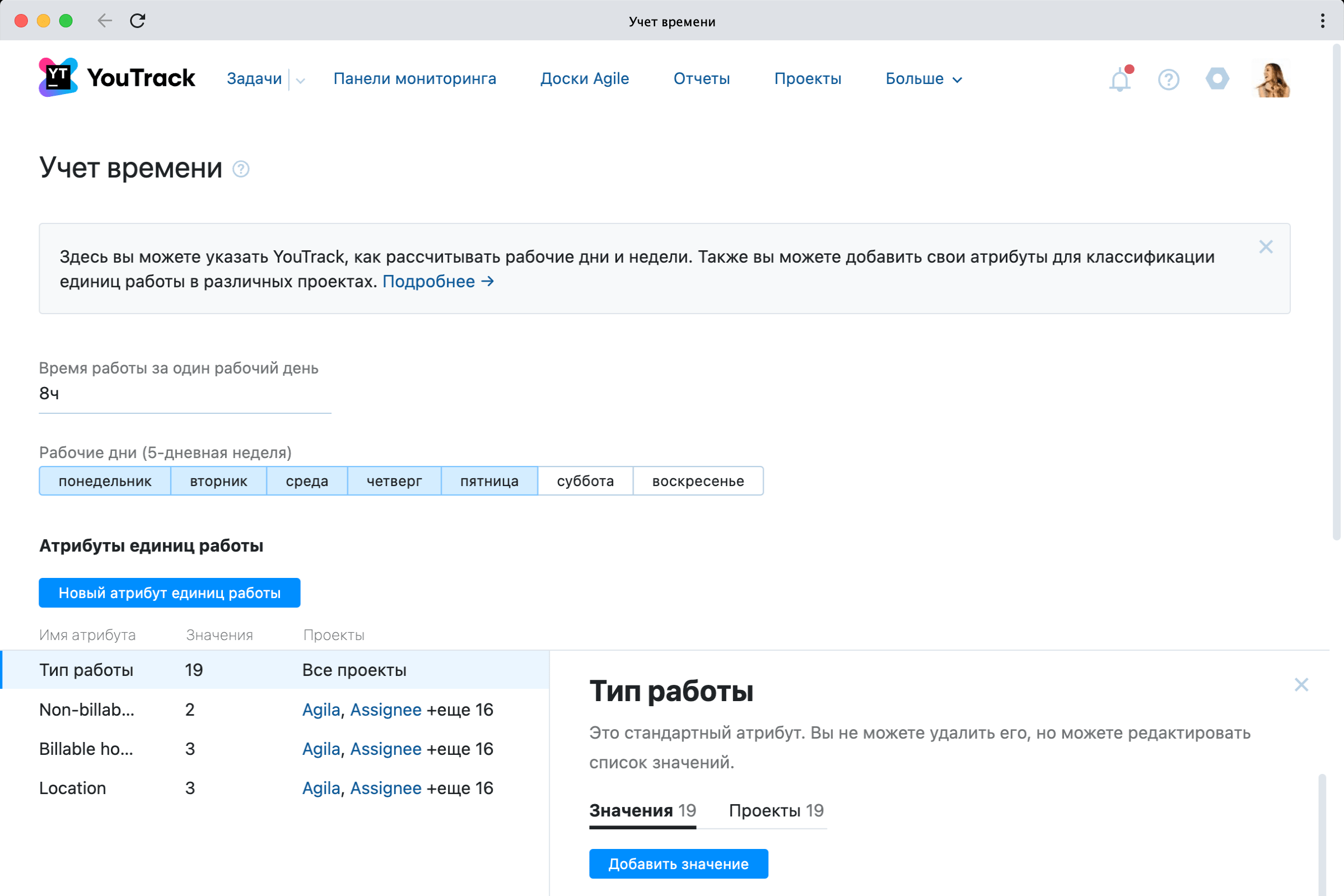Reload the page with the refresh icon
The width and height of the screenshot is (1344, 896).
tap(137, 21)
